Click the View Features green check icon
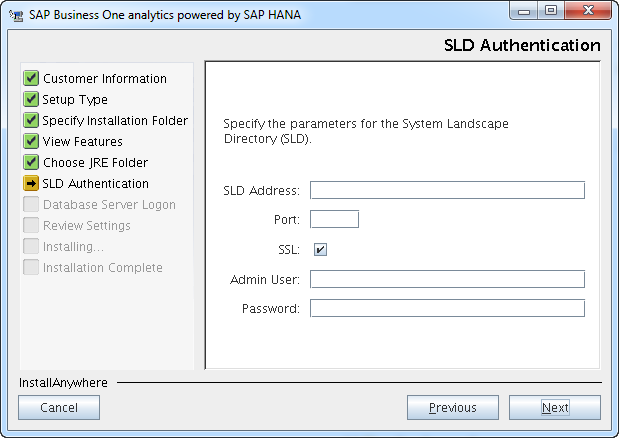Image resolution: width=619 pixels, height=438 pixels. point(31,141)
